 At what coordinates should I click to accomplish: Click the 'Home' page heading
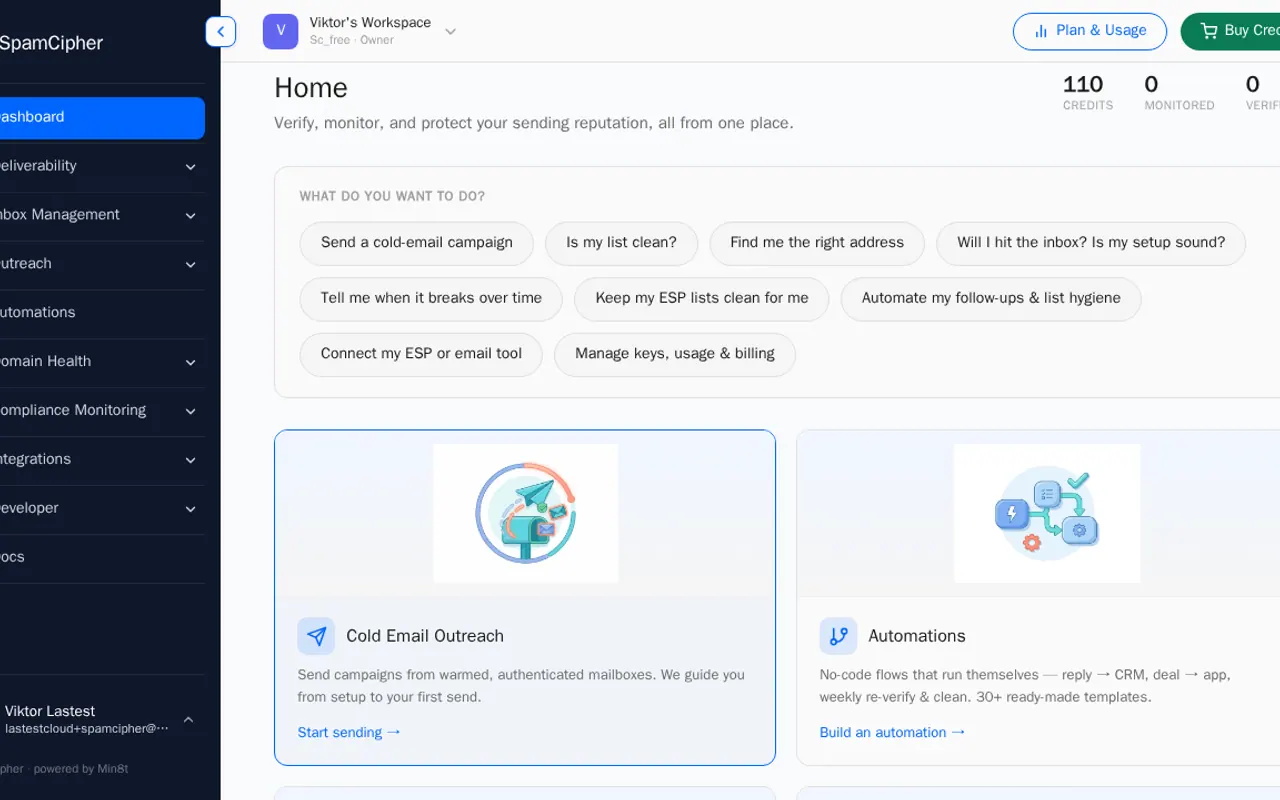tap(311, 88)
